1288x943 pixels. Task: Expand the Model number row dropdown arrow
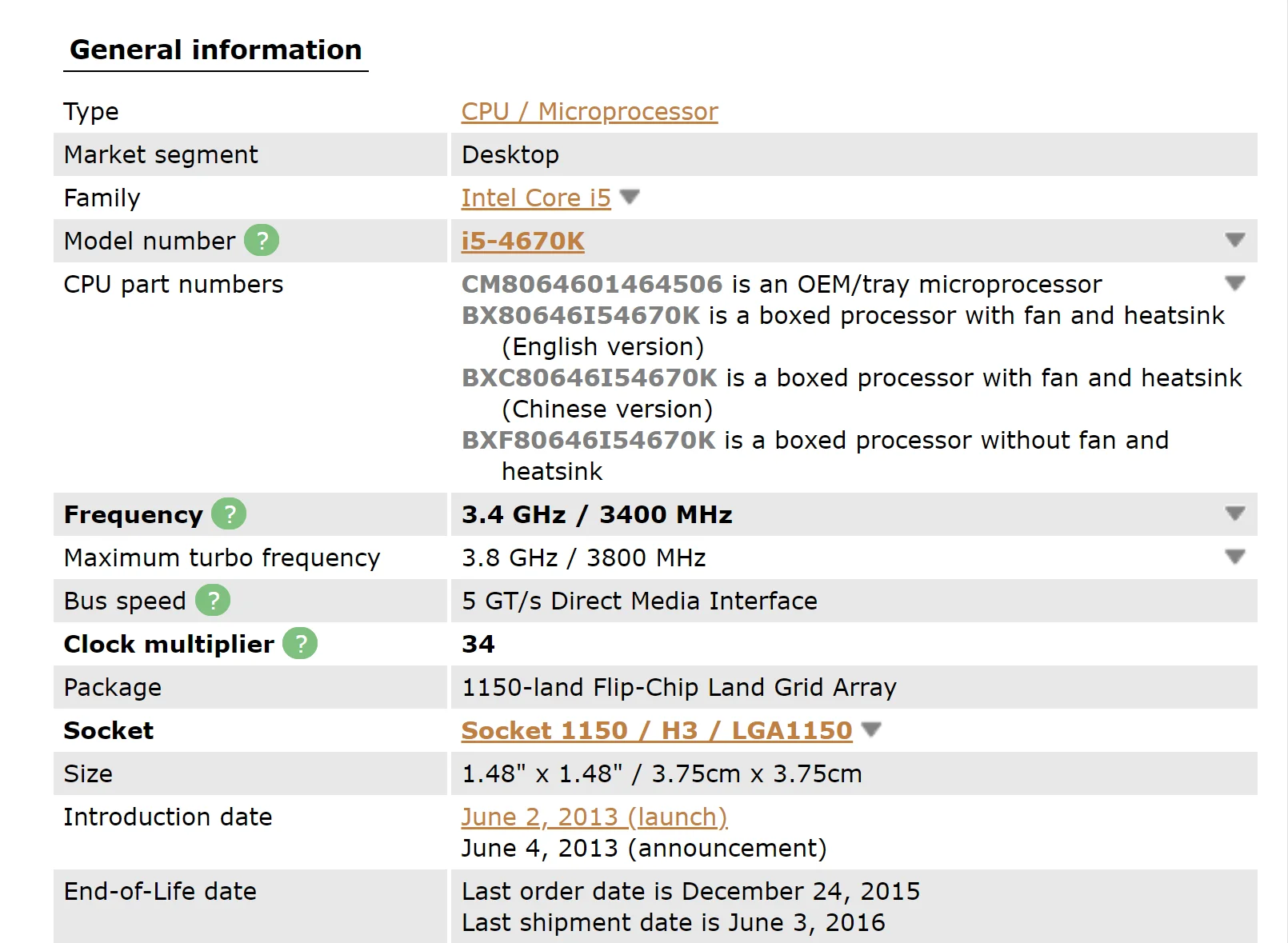point(1234,240)
